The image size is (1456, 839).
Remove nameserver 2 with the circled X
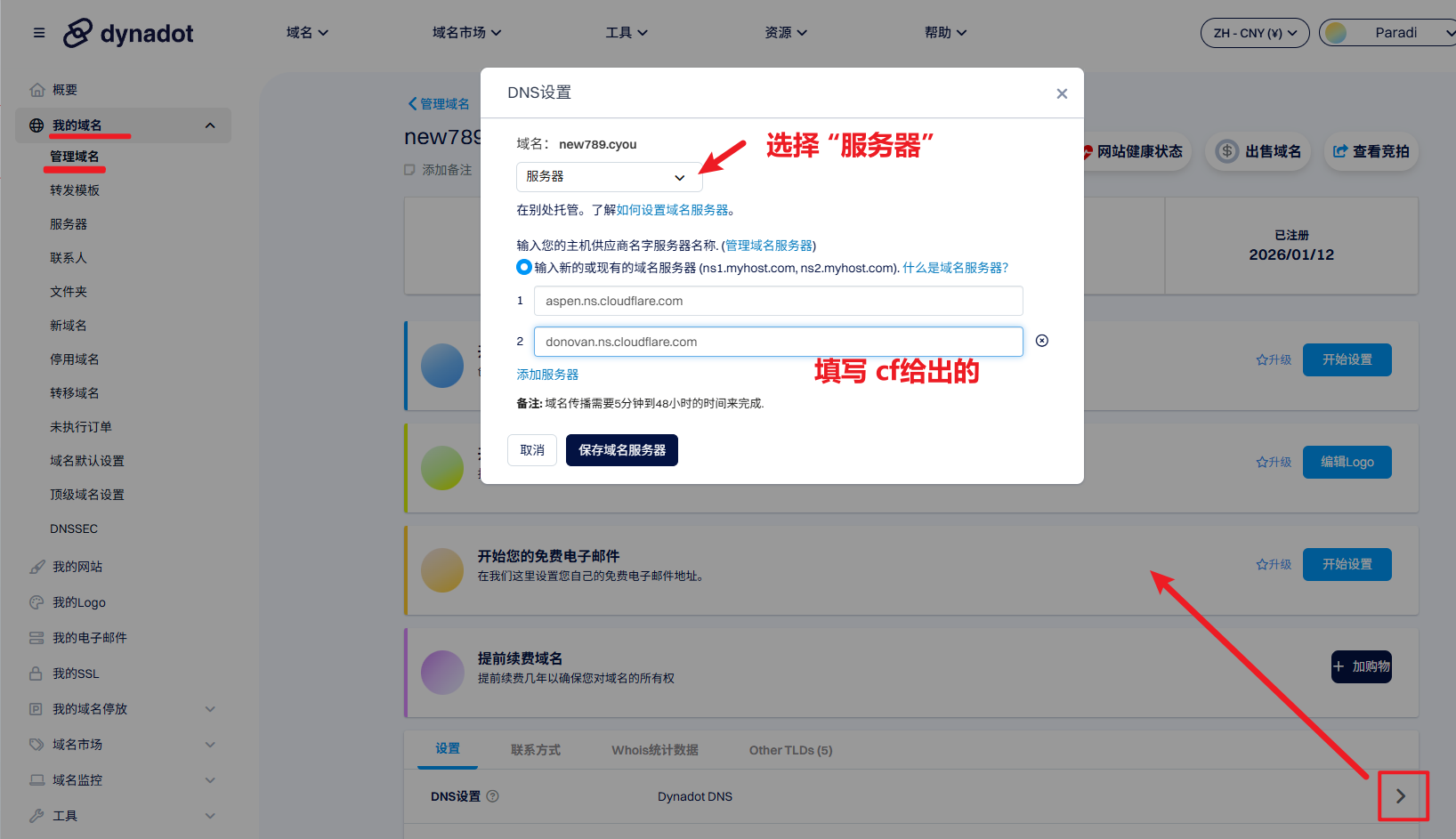(x=1042, y=341)
